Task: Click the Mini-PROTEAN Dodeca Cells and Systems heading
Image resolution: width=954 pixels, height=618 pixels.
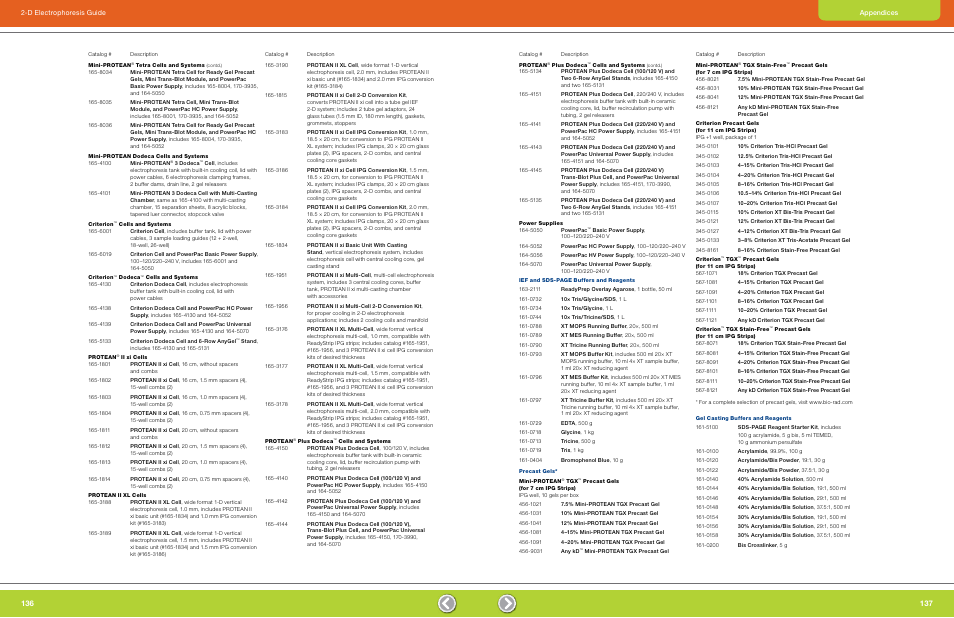Action: coord(148,156)
